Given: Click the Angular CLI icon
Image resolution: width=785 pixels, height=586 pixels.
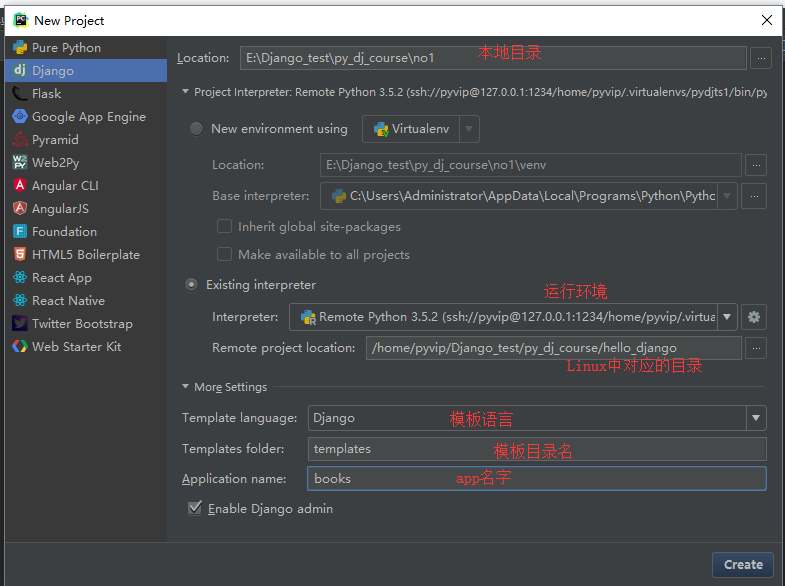Looking at the screenshot, I should click(20, 186).
